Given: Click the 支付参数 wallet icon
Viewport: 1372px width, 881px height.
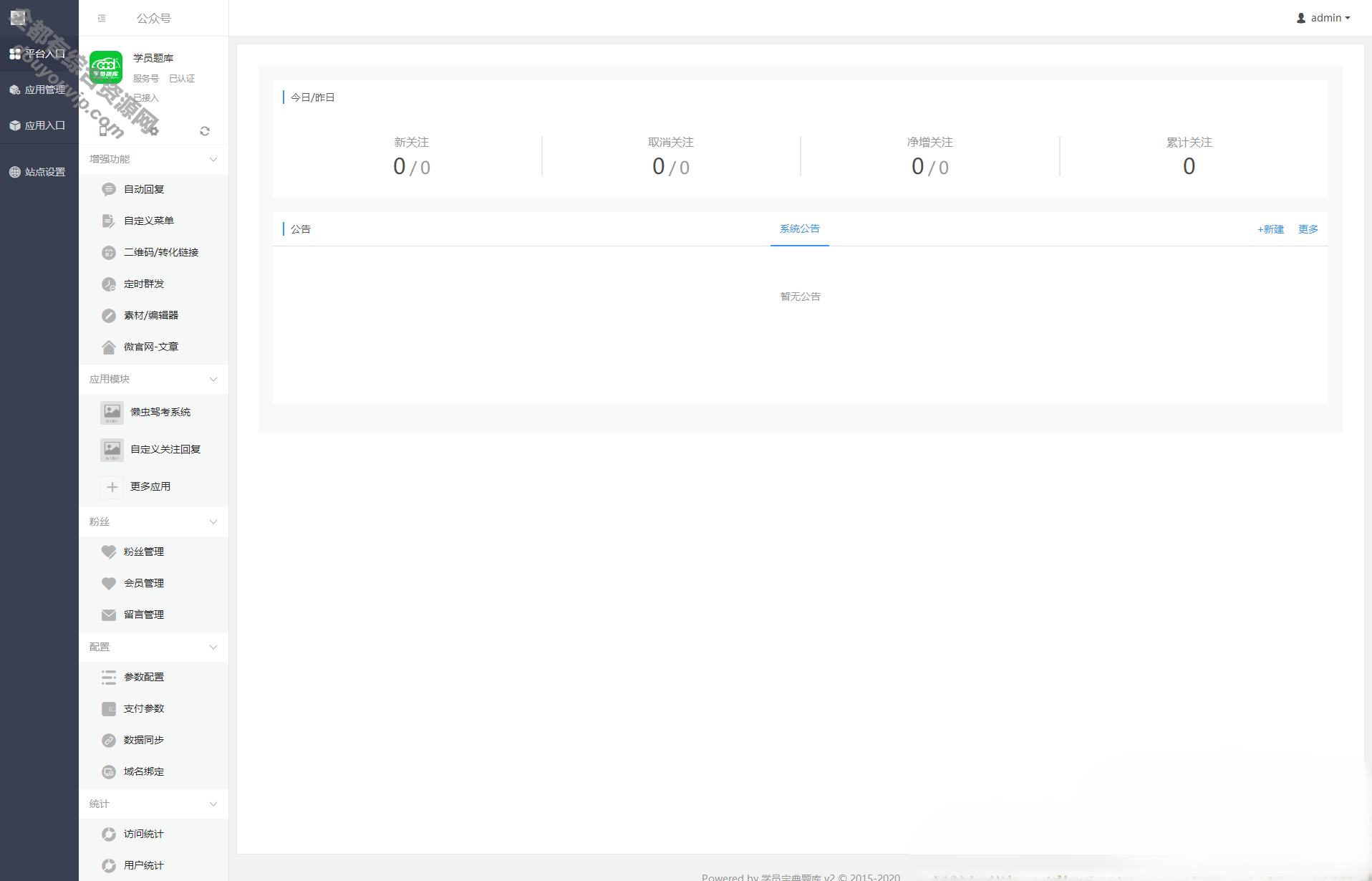Looking at the screenshot, I should click(109, 708).
